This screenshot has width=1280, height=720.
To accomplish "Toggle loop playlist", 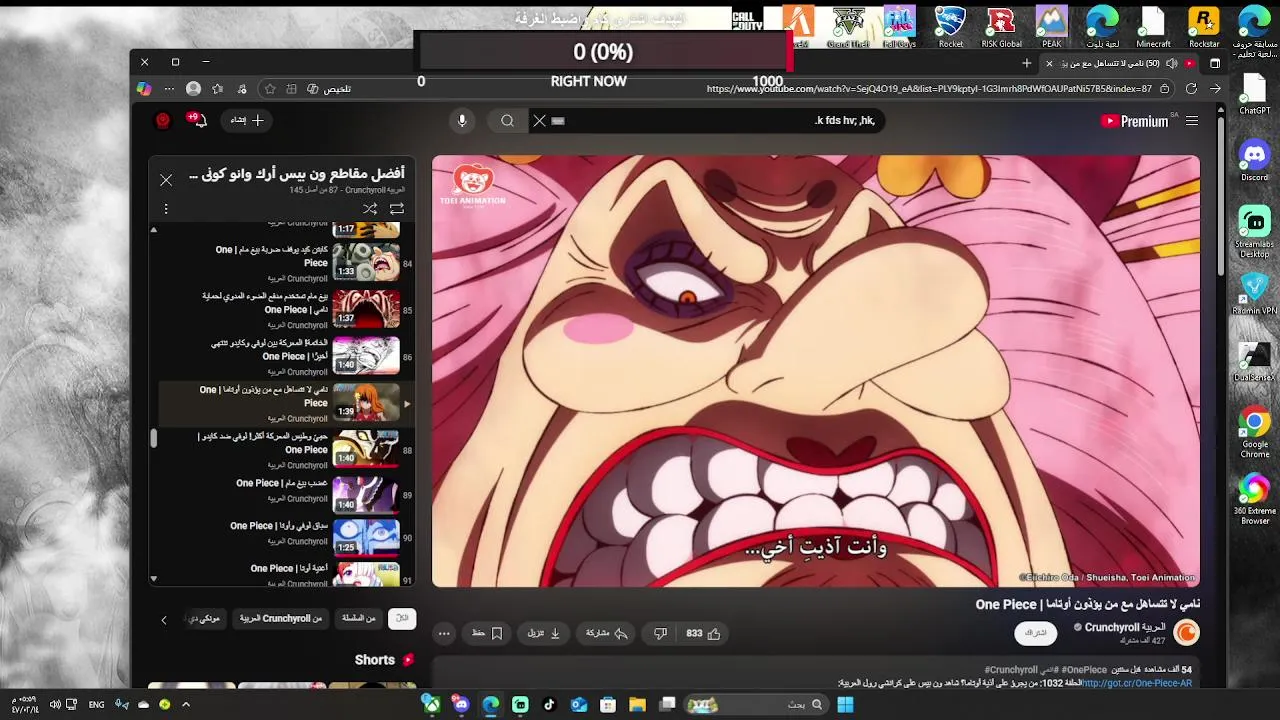I will tap(397, 208).
